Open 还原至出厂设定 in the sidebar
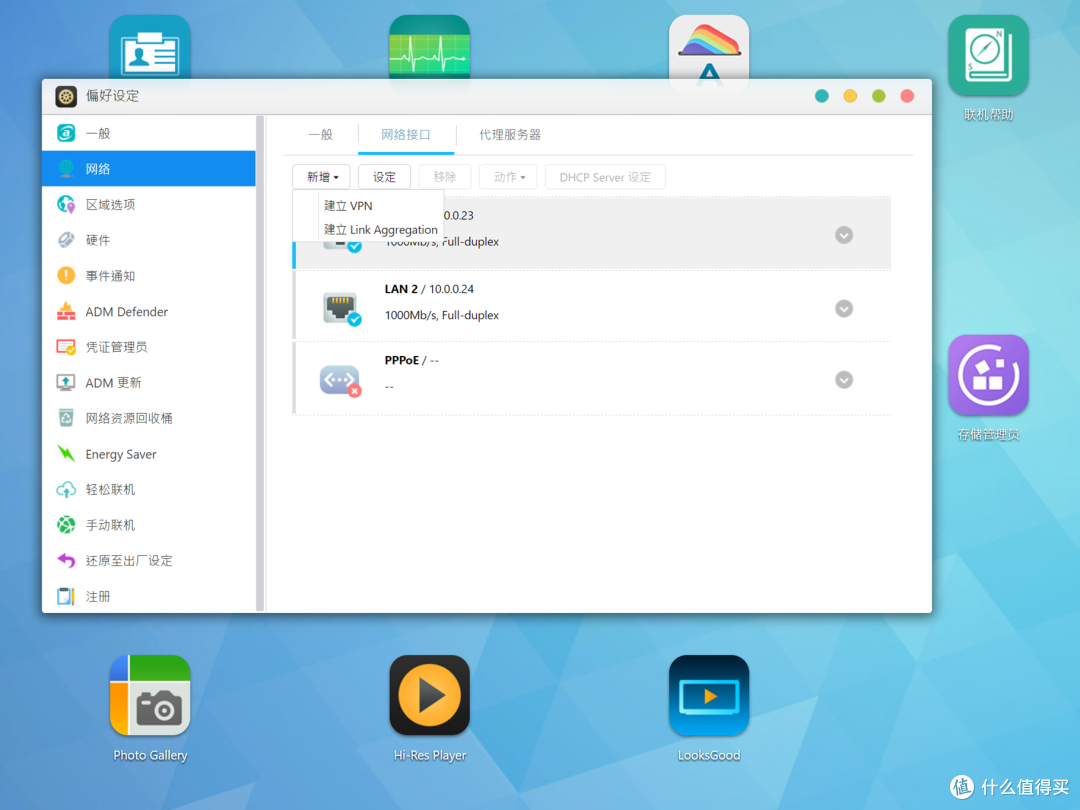Viewport: 1080px width, 810px height. tap(149, 561)
